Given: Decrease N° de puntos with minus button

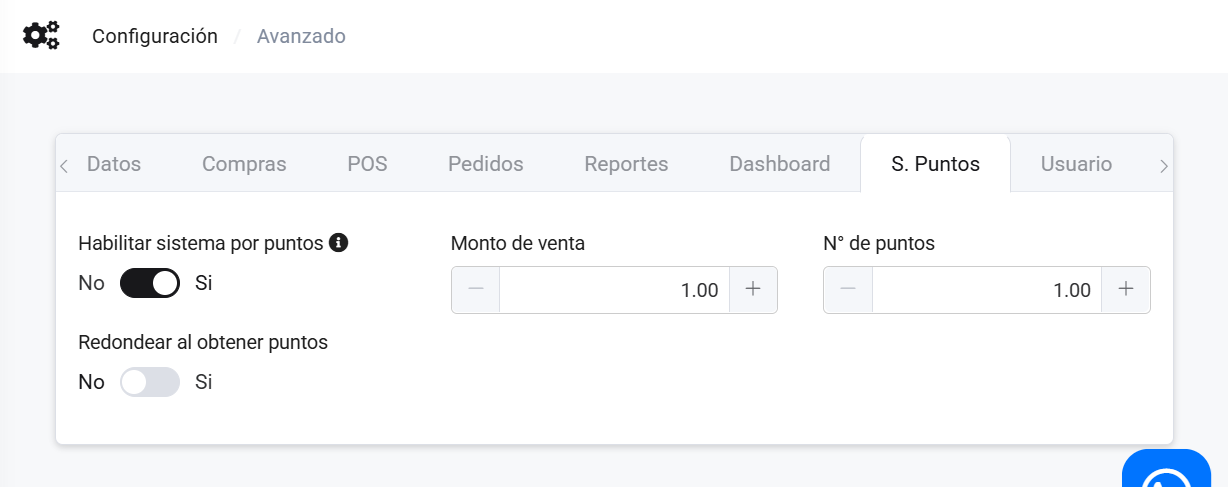Looking at the screenshot, I should [848, 290].
